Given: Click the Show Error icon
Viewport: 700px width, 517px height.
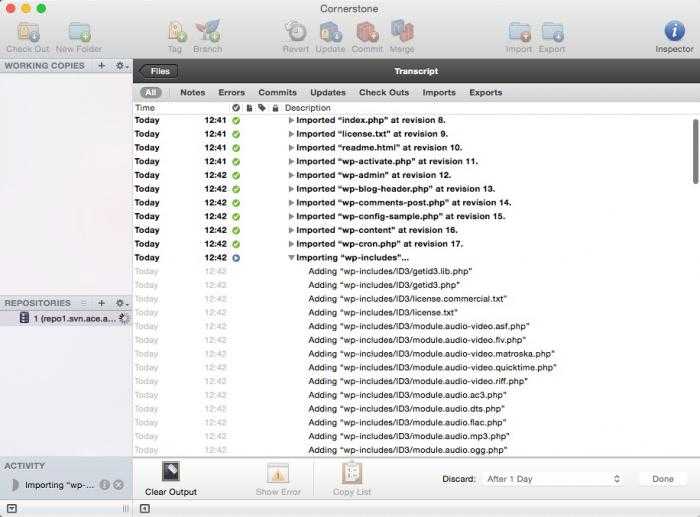Looking at the screenshot, I should point(278,473).
